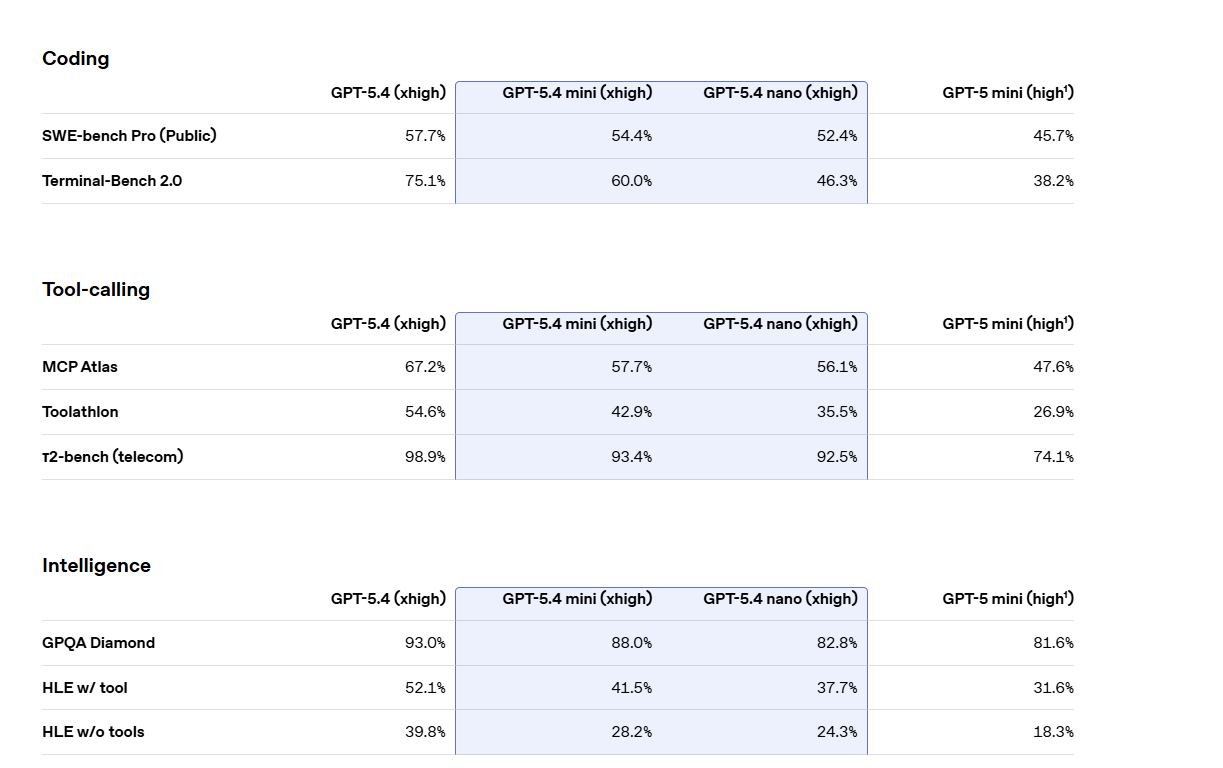This screenshot has height=768, width=1223.
Task: Select the 35.5% Toolathlon score cell
Action: click(x=836, y=412)
